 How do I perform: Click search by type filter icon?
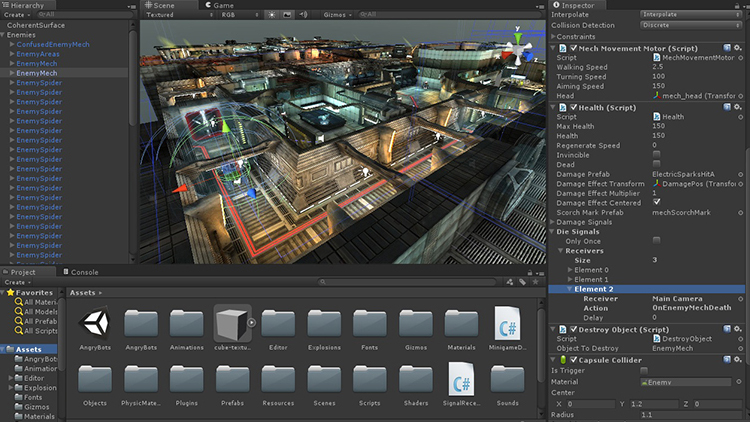point(510,282)
